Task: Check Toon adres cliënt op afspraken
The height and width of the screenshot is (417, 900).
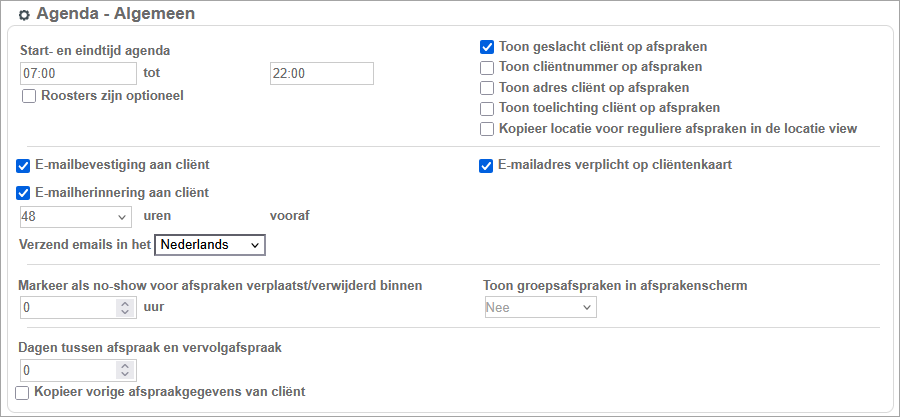Action: pyautogui.click(x=487, y=88)
